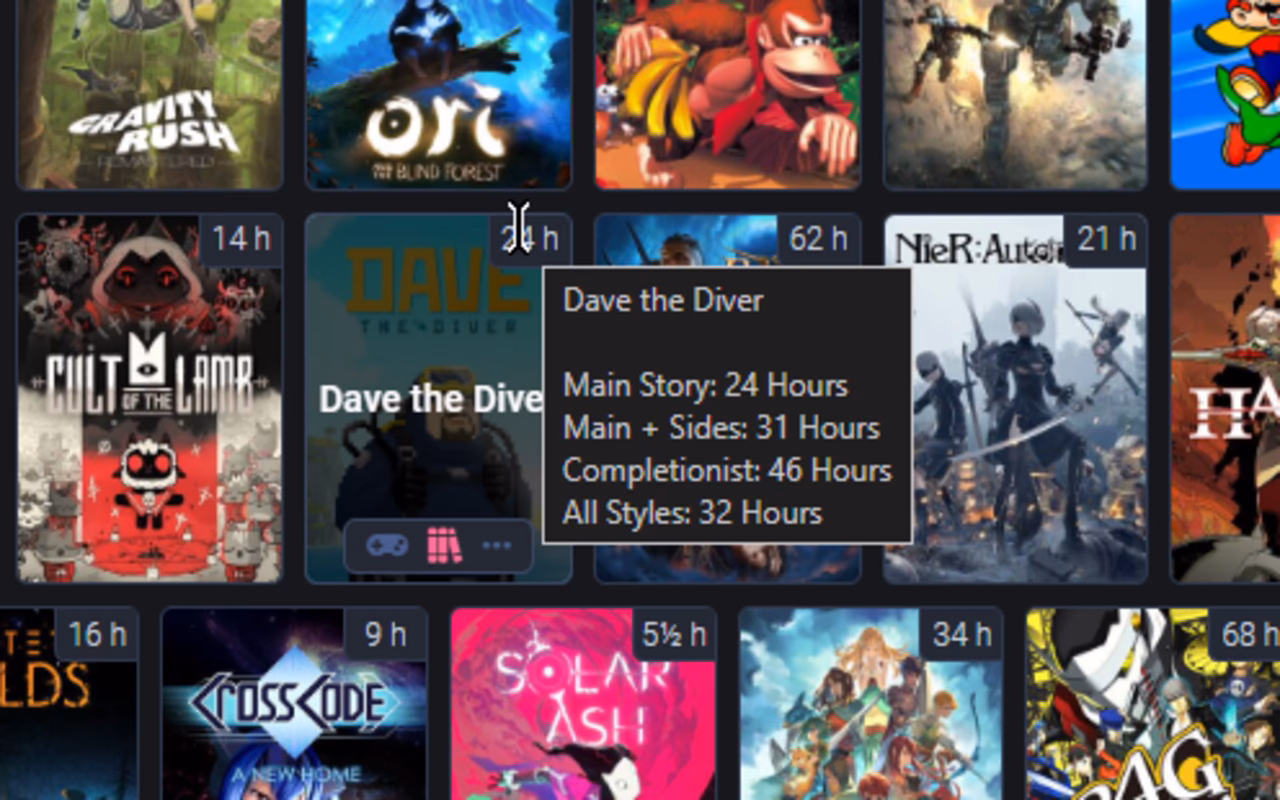
Task: Click 'Main + Sides: 31 Hours' in the tooltip
Action: (721, 428)
